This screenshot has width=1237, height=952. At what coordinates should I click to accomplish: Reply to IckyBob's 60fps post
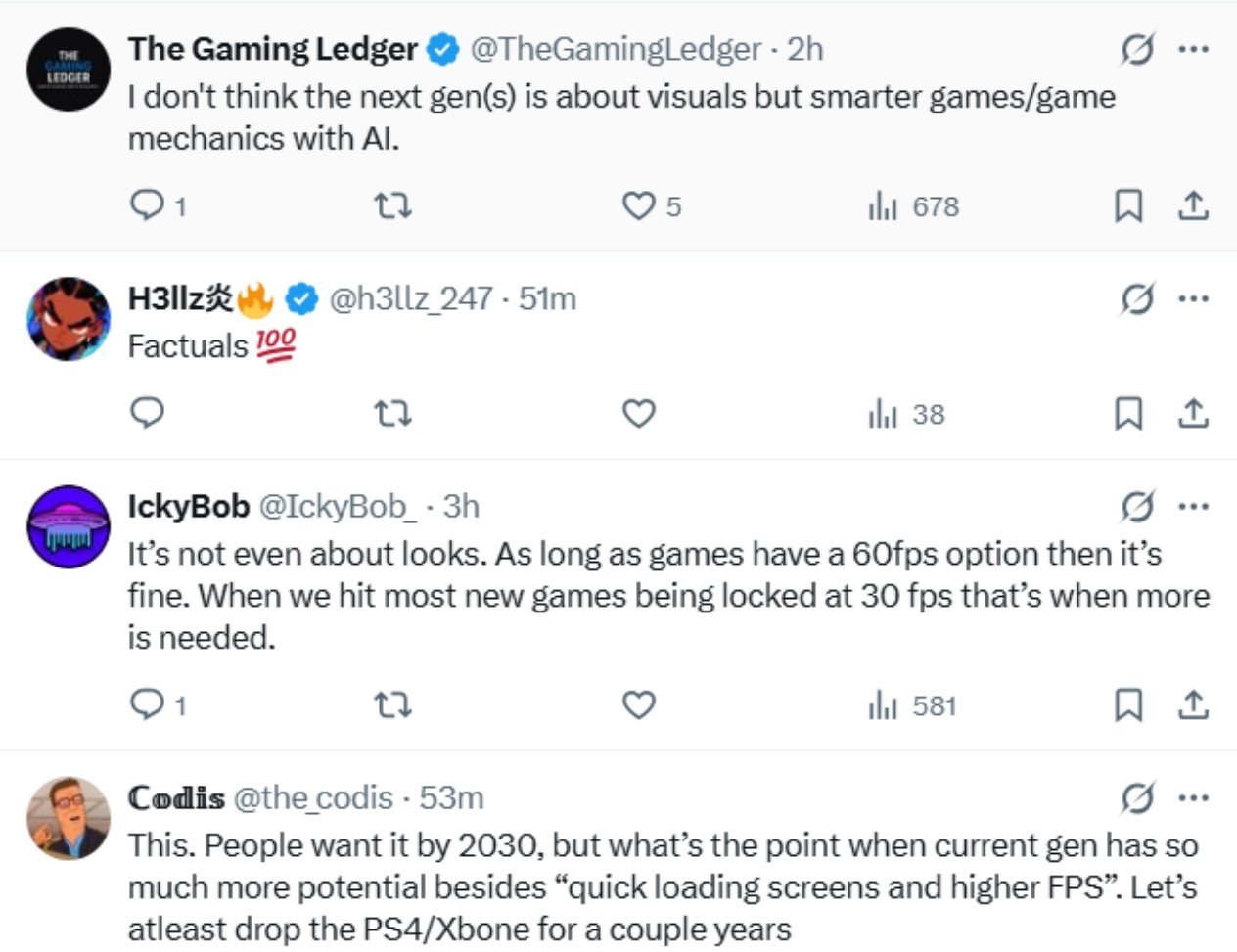click(148, 704)
